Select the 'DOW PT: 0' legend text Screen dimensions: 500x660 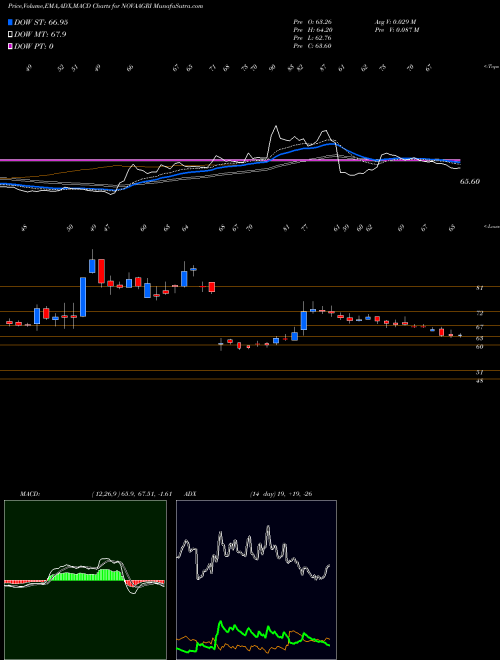point(34,46)
